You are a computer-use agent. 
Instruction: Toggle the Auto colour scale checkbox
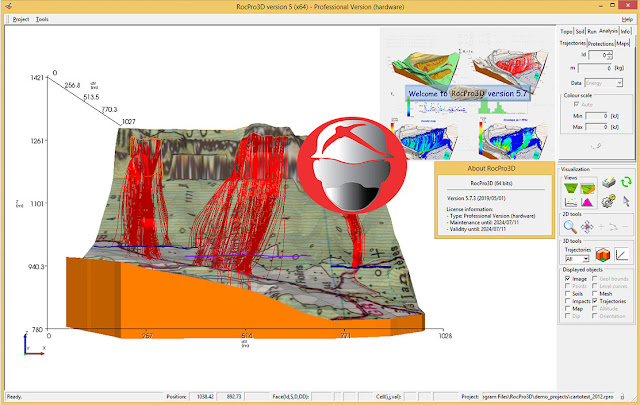tap(576, 105)
